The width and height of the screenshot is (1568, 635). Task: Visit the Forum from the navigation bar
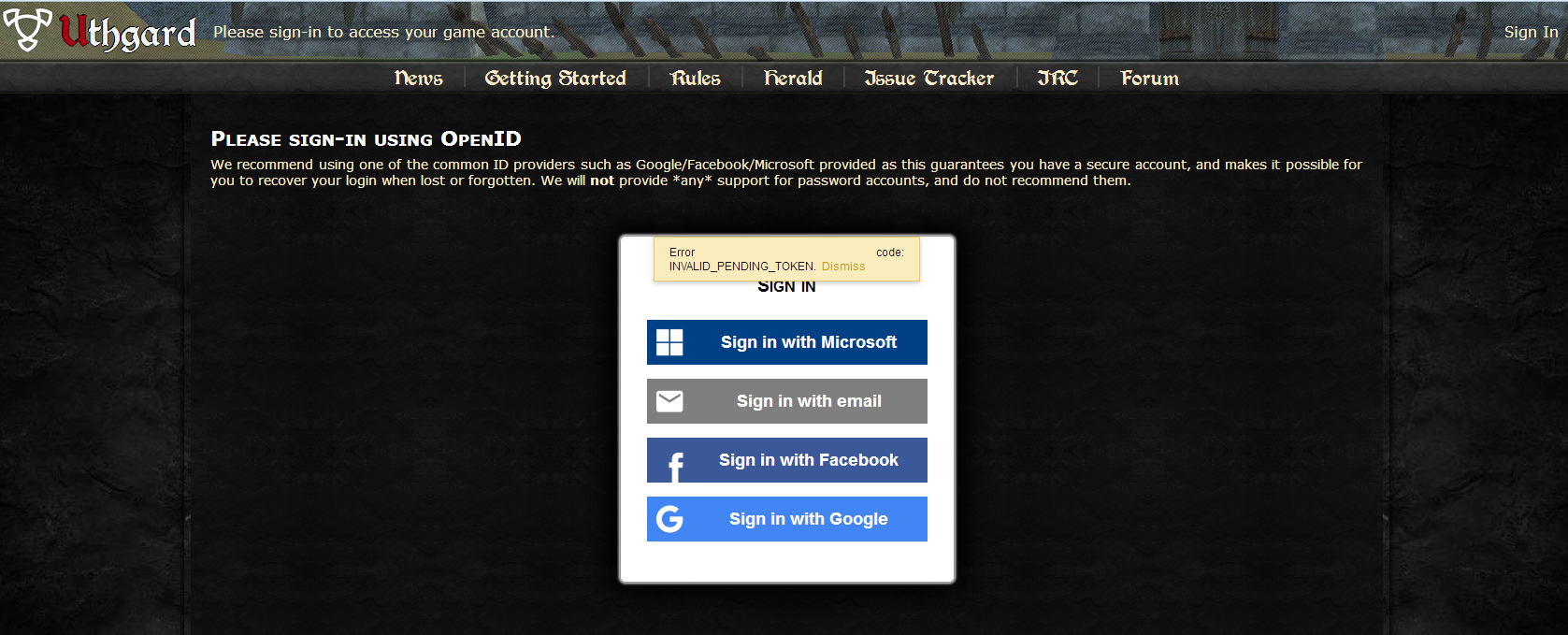(x=1149, y=79)
